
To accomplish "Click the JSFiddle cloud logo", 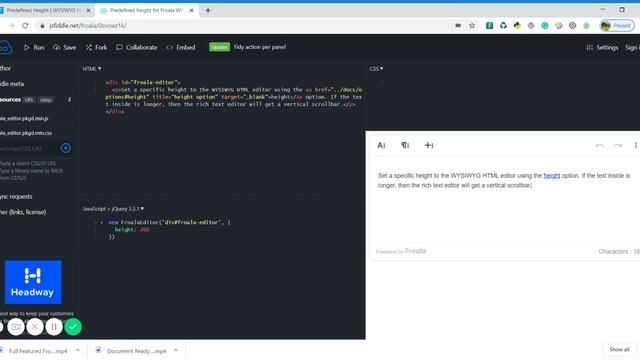I will 5,47.
